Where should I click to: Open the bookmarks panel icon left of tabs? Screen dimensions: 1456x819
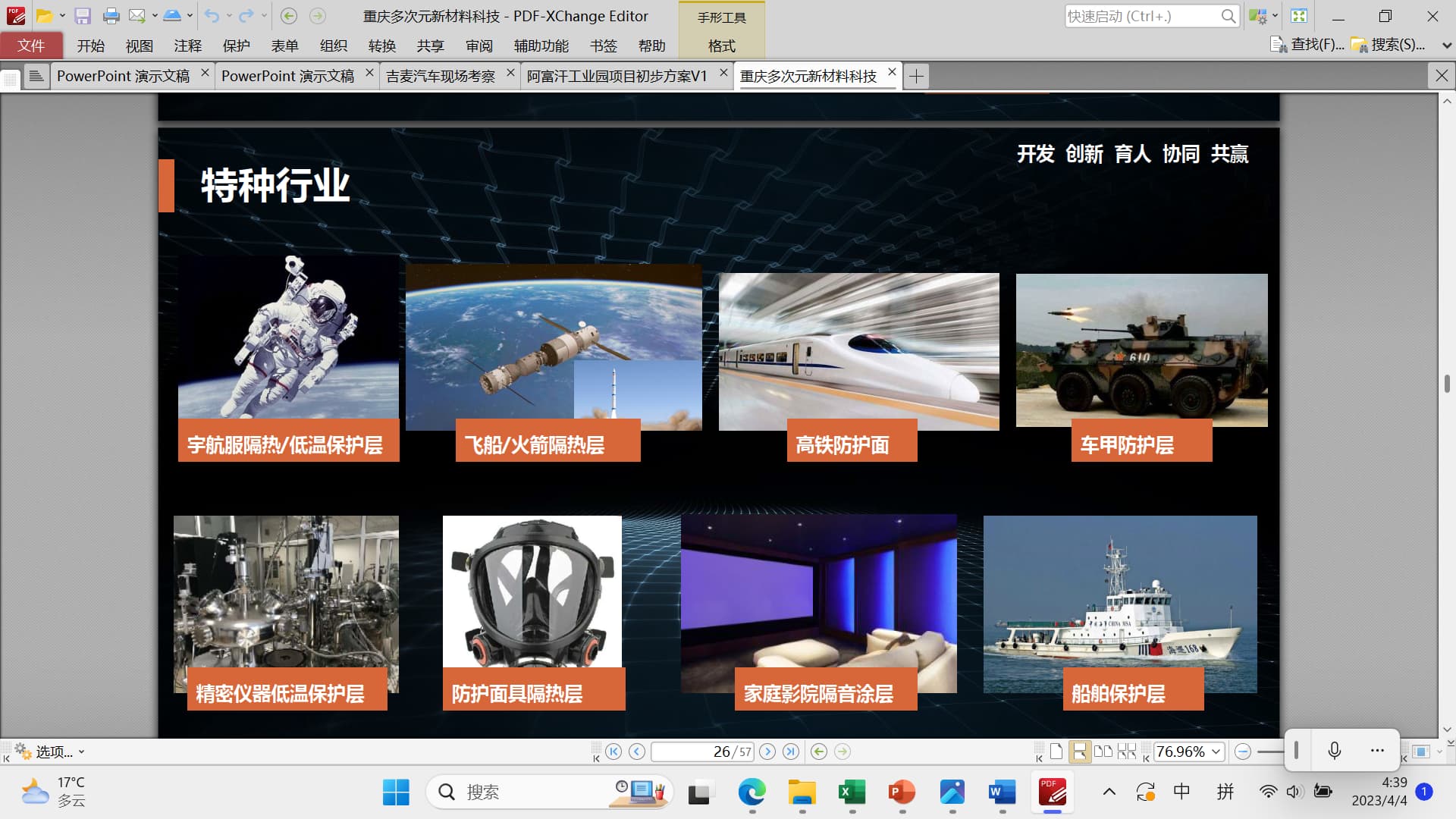[36, 76]
